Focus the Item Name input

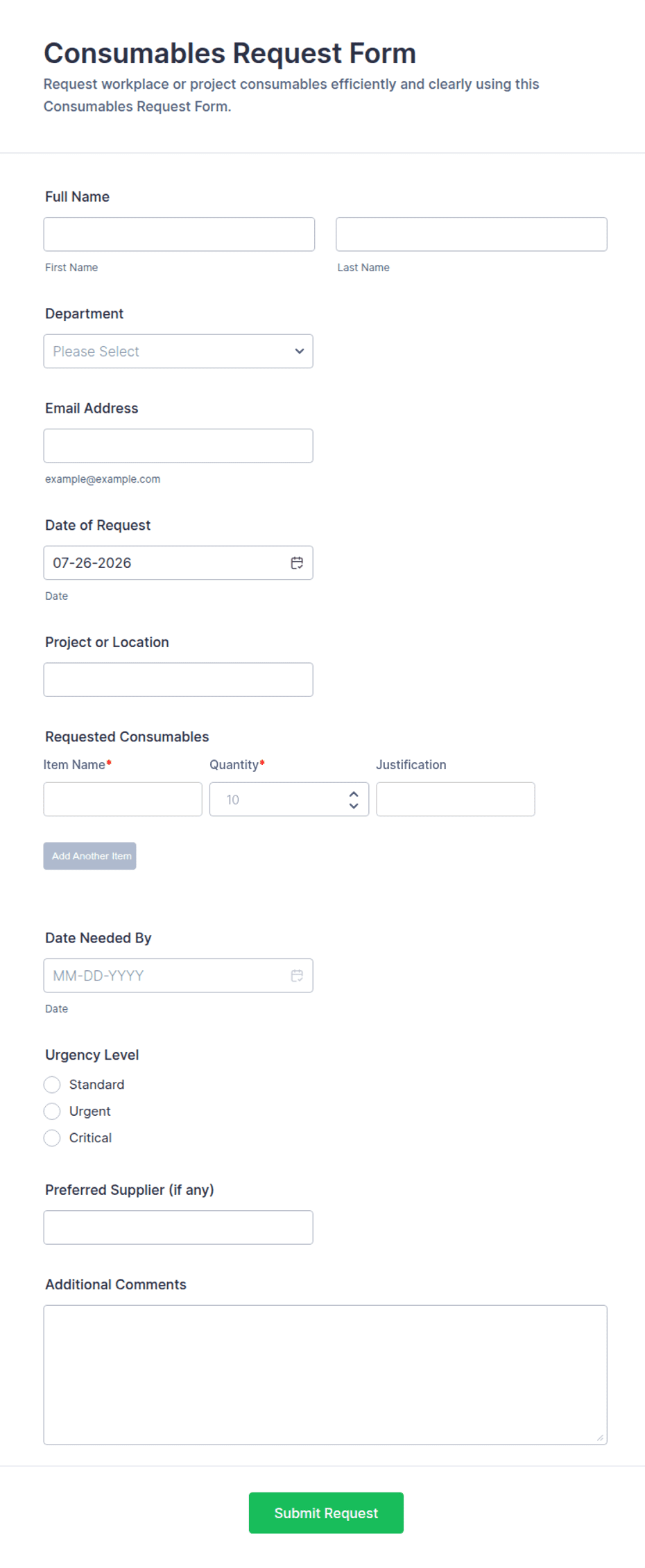(x=123, y=799)
